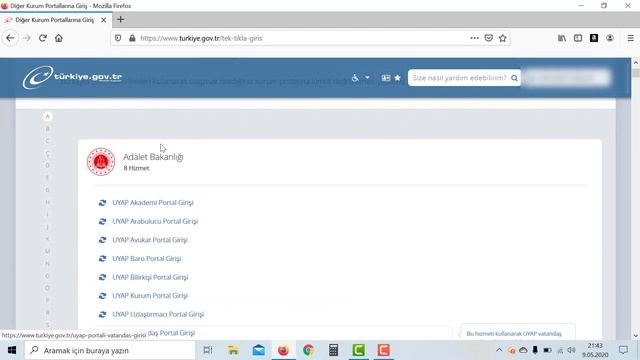Open Windows Task View
This screenshot has height=360, width=640.
point(208,350)
